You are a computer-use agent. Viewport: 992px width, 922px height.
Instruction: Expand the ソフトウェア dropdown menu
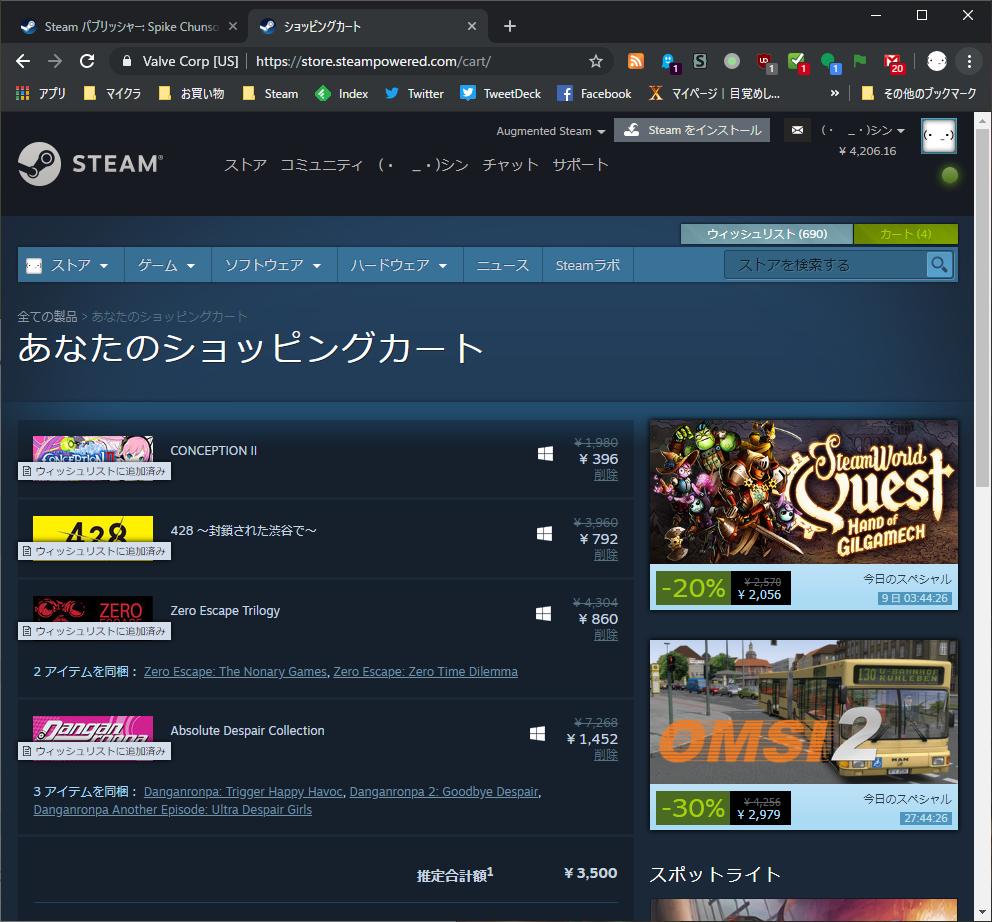pyautogui.click(x=273, y=265)
